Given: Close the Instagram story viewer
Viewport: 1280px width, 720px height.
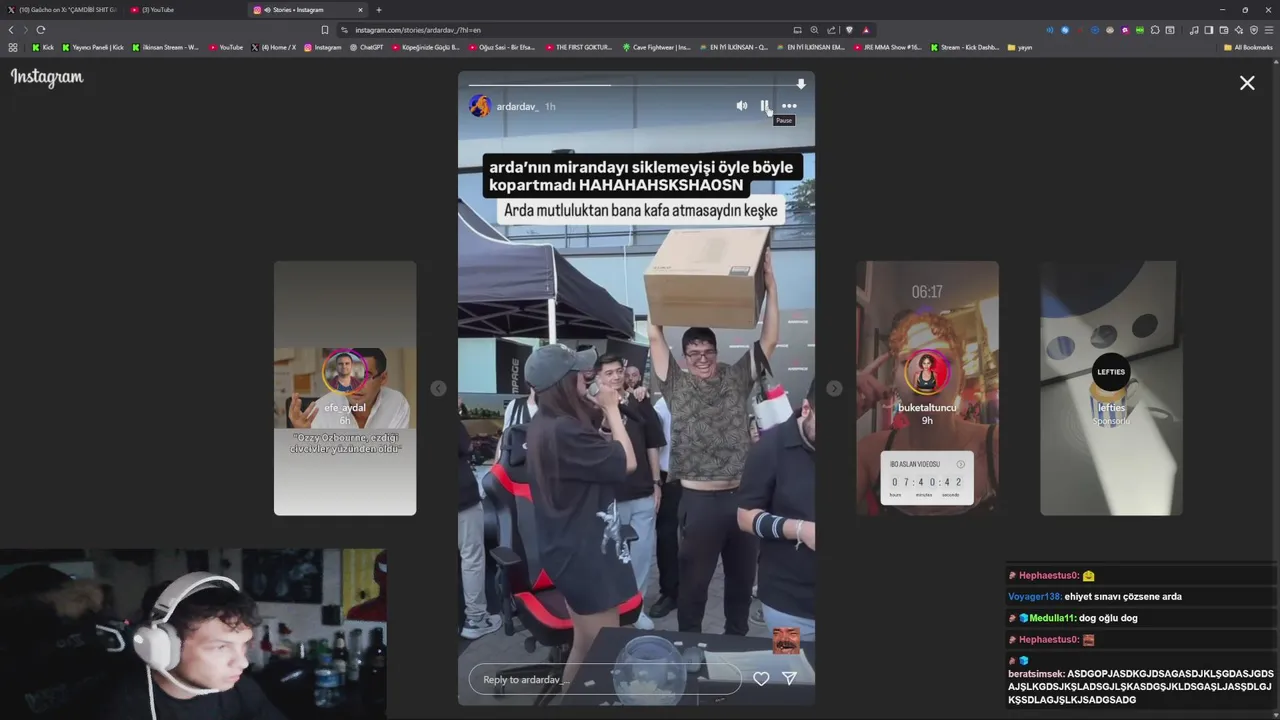Looking at the screenshot, I should [1247, 83].
